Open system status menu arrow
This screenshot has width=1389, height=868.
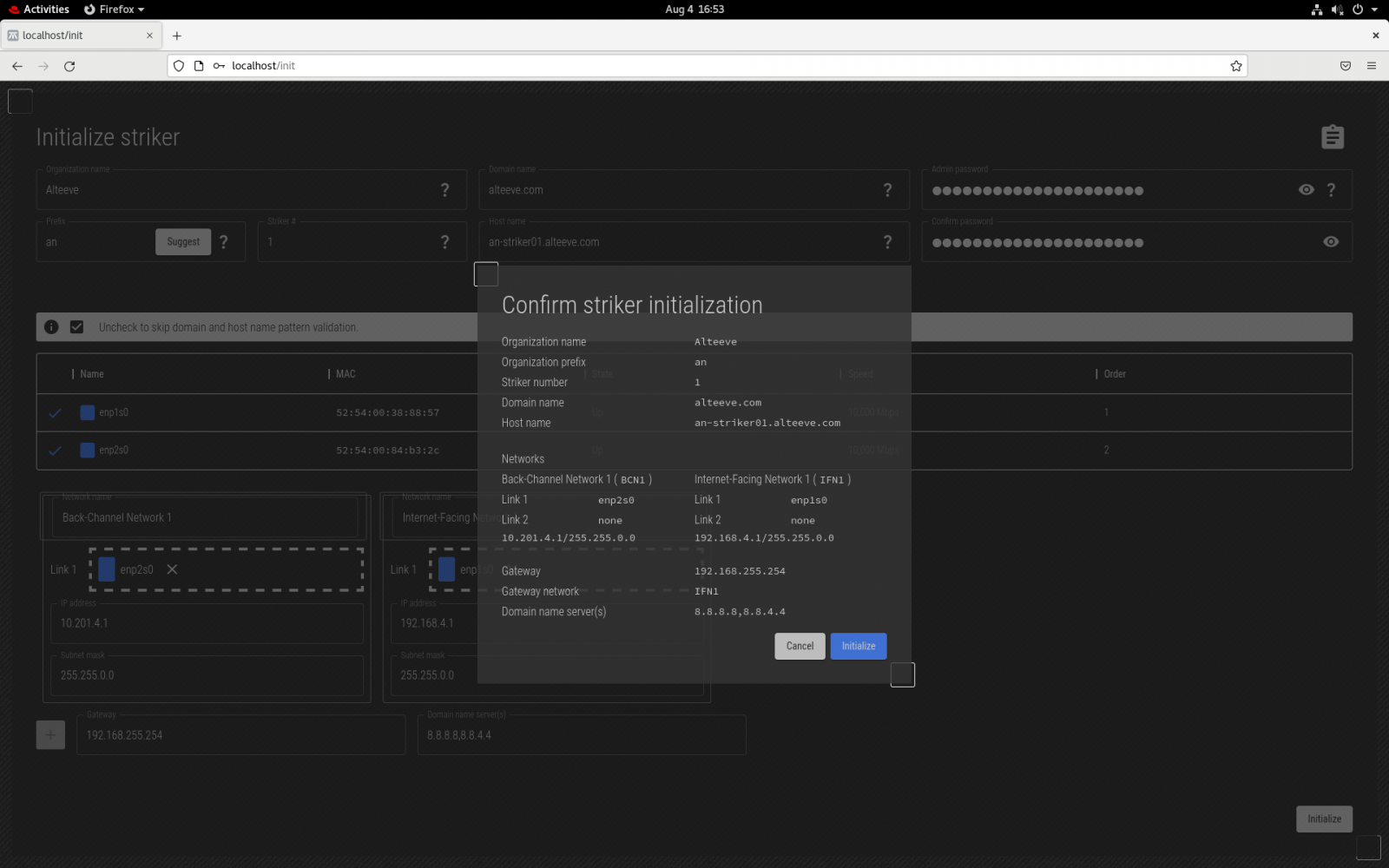(1374, 10)
